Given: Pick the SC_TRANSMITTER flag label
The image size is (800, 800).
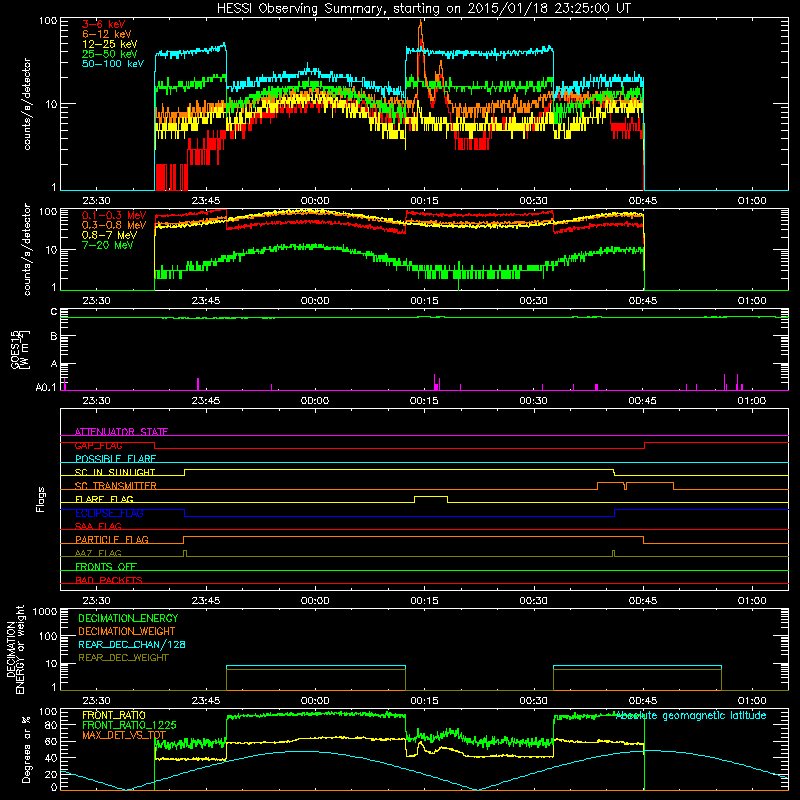Looking at the screenshot, I should pos(115,485).
